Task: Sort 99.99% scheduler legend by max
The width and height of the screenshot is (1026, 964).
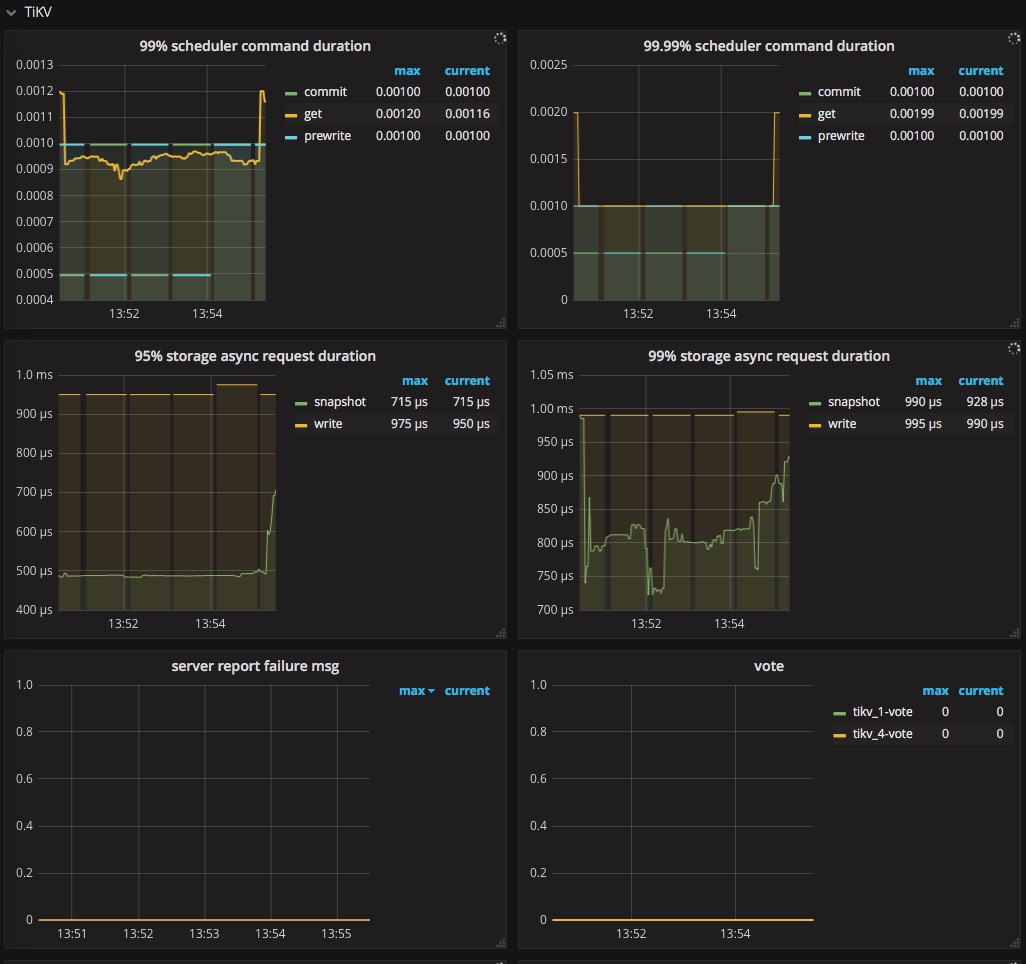Action: point(921,71)
